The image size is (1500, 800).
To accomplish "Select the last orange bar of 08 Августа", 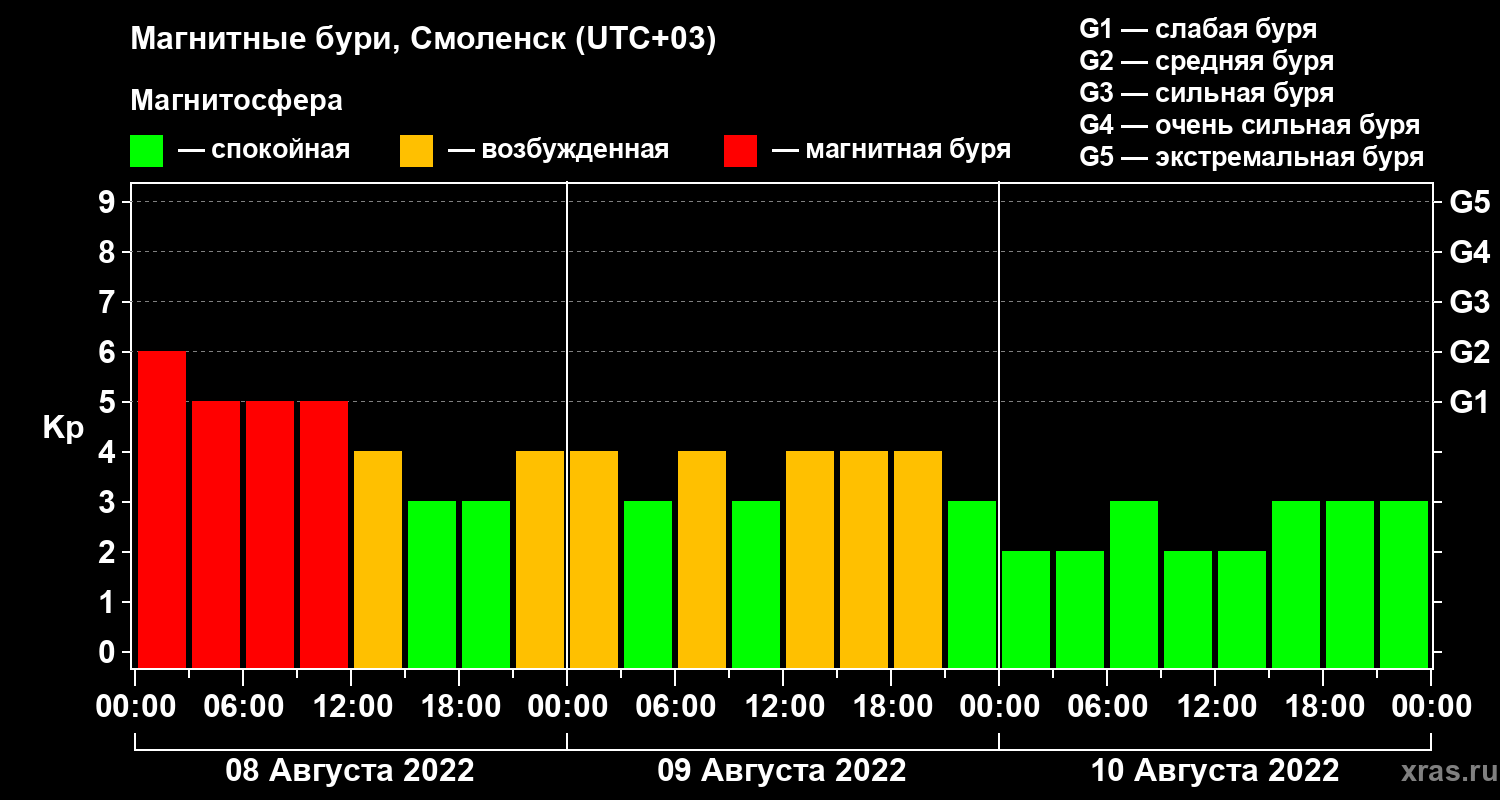I will click(540, 560).
